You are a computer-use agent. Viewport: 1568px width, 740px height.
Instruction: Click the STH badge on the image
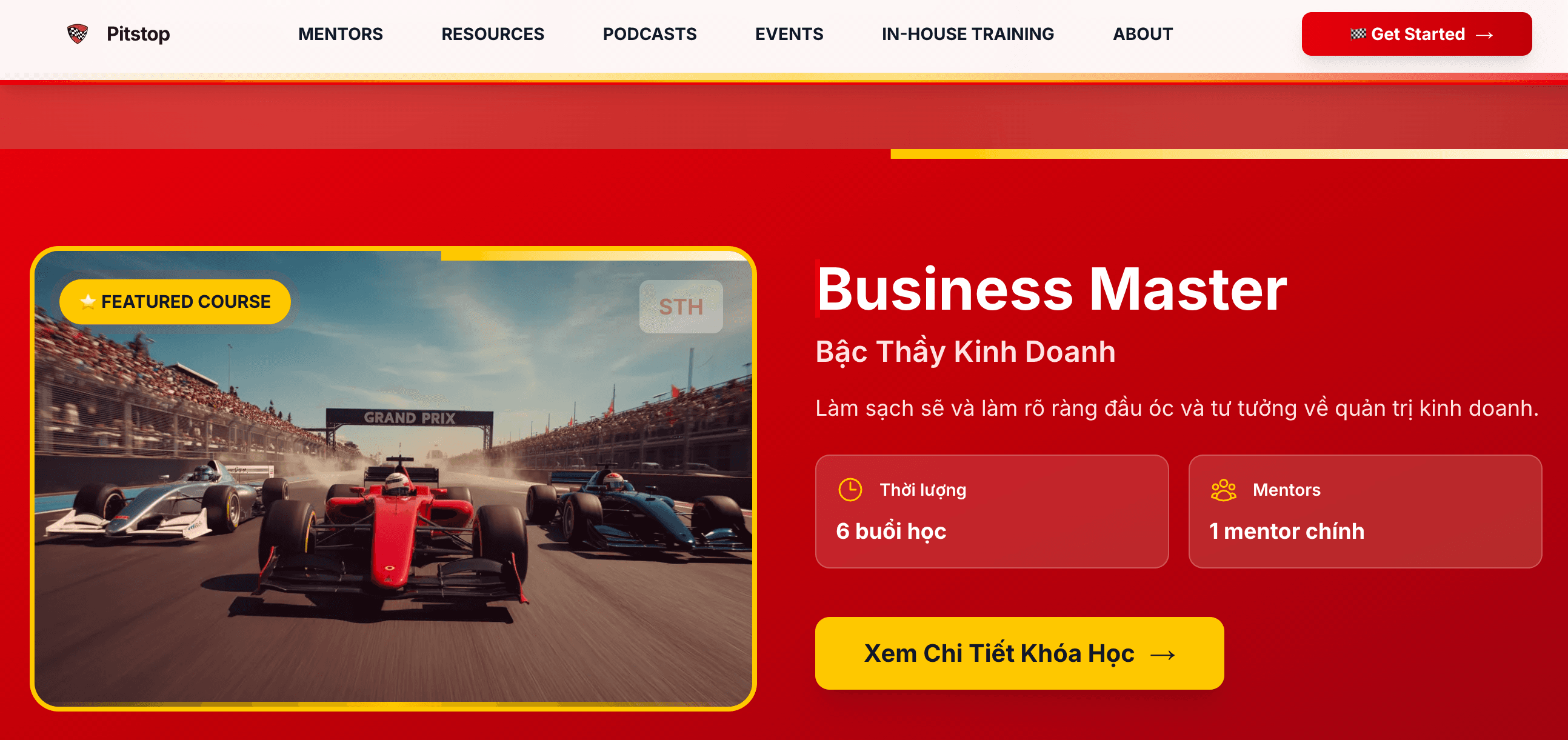681,307
